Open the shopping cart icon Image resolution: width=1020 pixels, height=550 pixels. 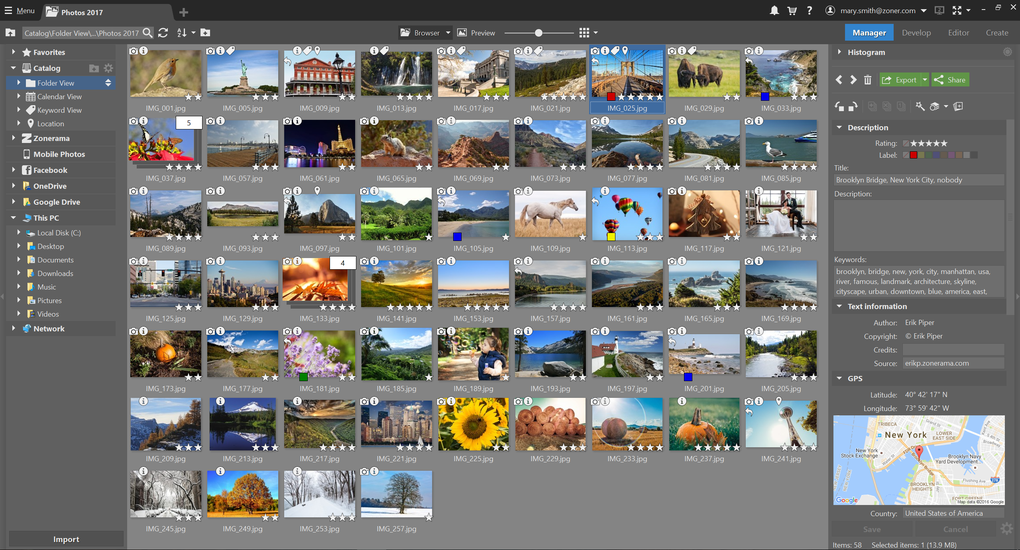pos(792,10)
